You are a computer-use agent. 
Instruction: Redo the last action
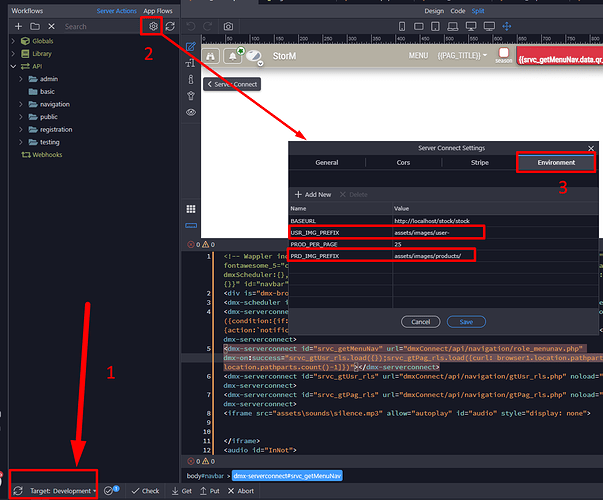tap(208, 26)
